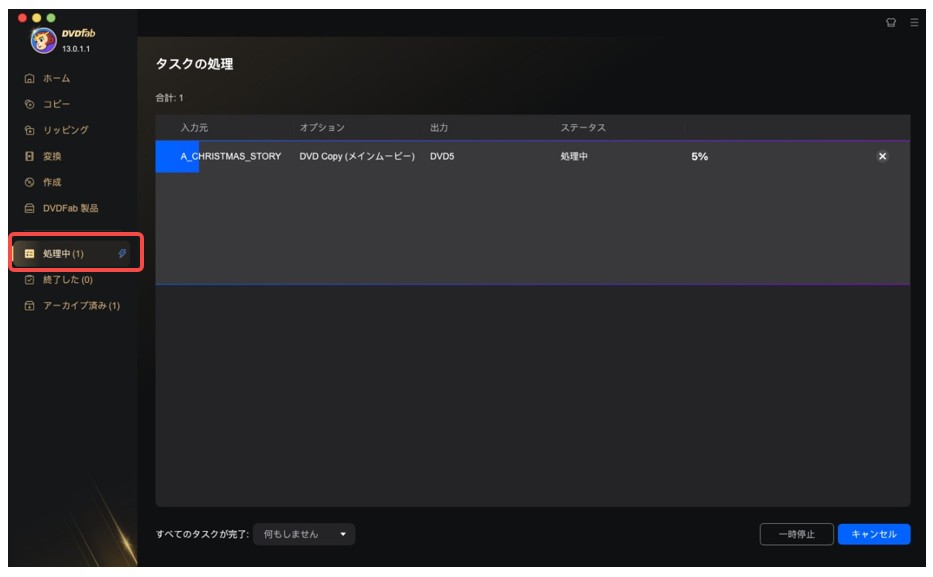Click the タスクの処理 heading
The image size is (933, 577).
pyautogui.click(x=194, y=64)
